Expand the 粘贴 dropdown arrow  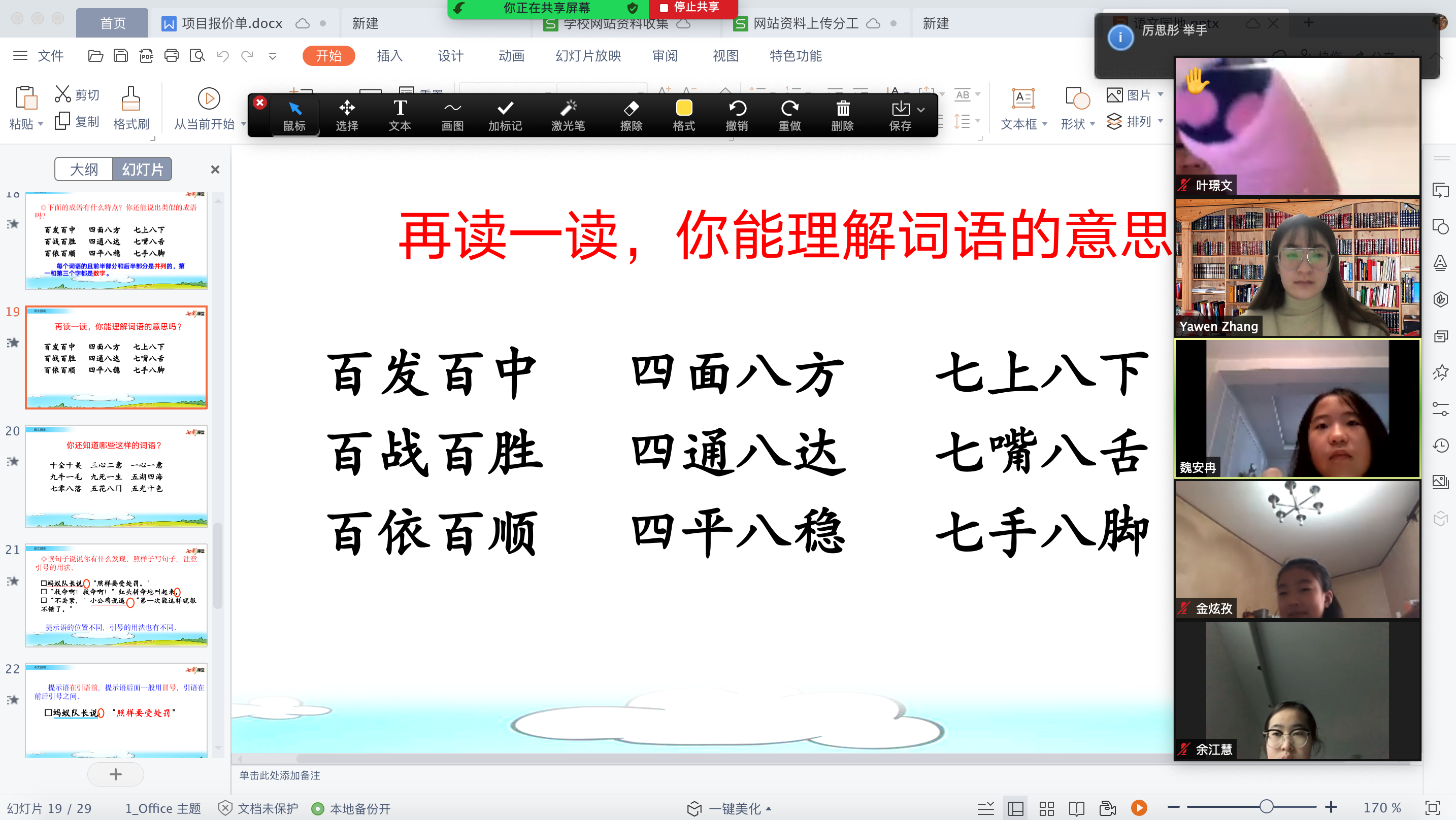41,124
